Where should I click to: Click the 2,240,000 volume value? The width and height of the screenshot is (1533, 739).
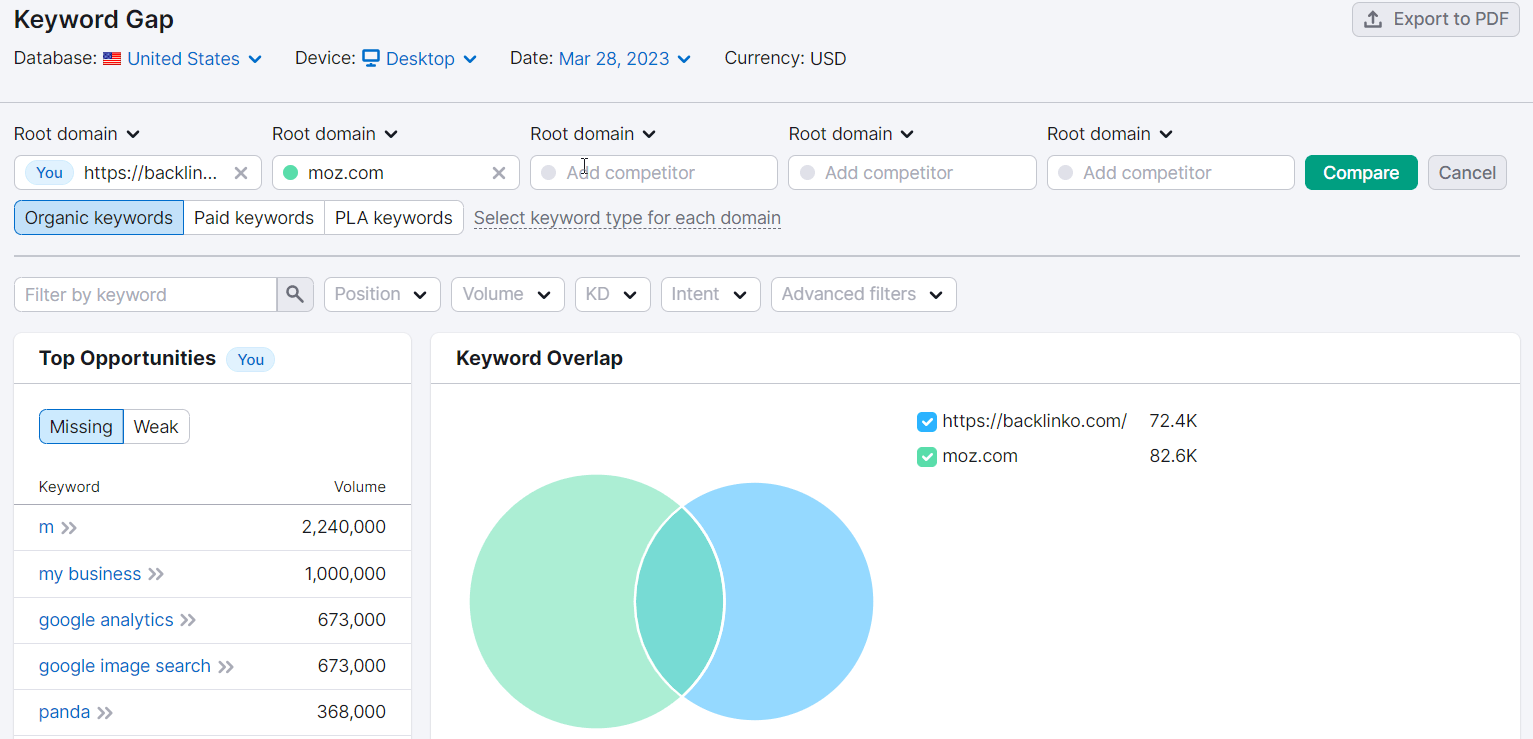pos(344,527)
